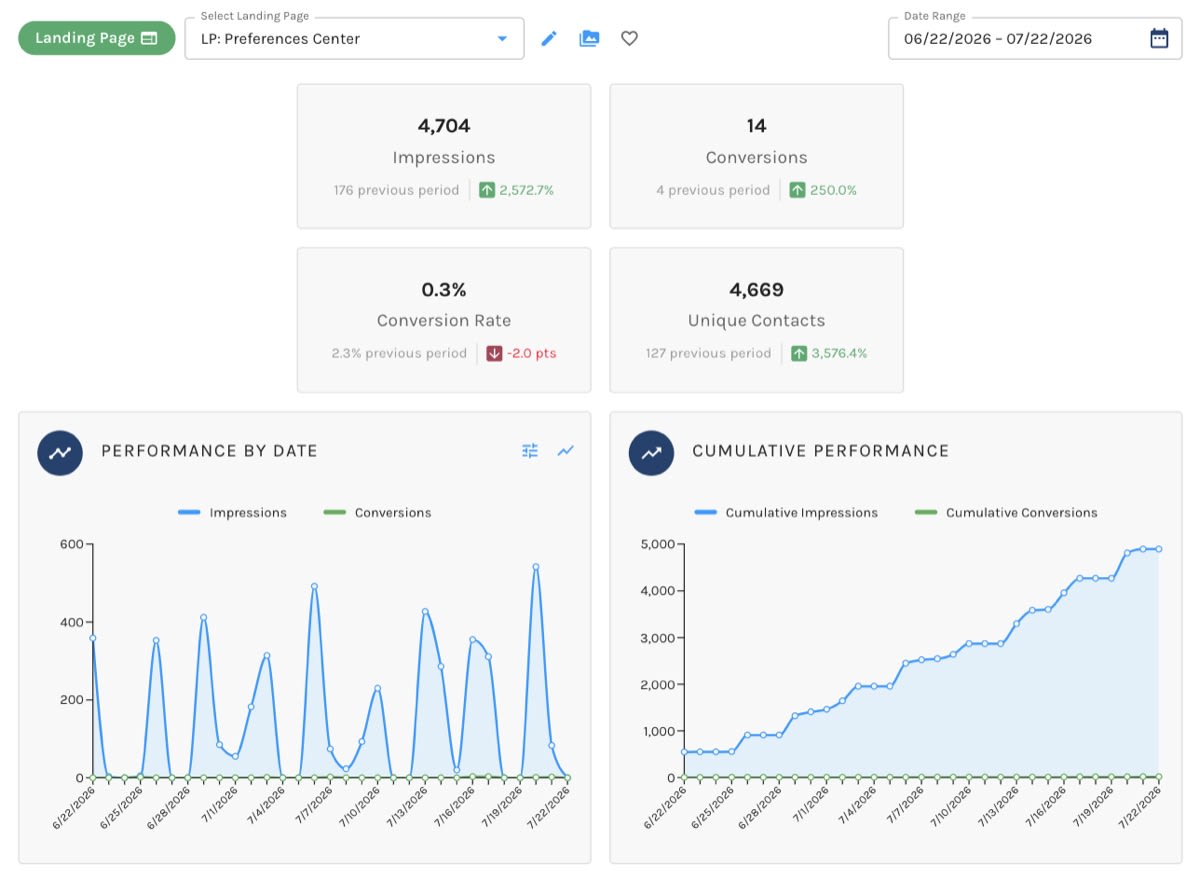Open the Select Landing Page dropdown
The width and height of the screenshot is (1200, 881).
(354, 39)
